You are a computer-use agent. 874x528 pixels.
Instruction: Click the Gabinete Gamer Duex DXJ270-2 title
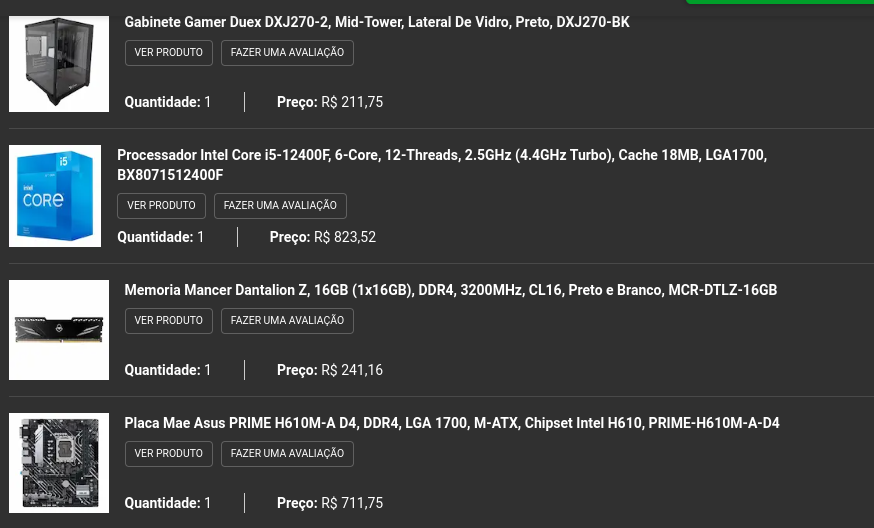[x=377, y=22]
